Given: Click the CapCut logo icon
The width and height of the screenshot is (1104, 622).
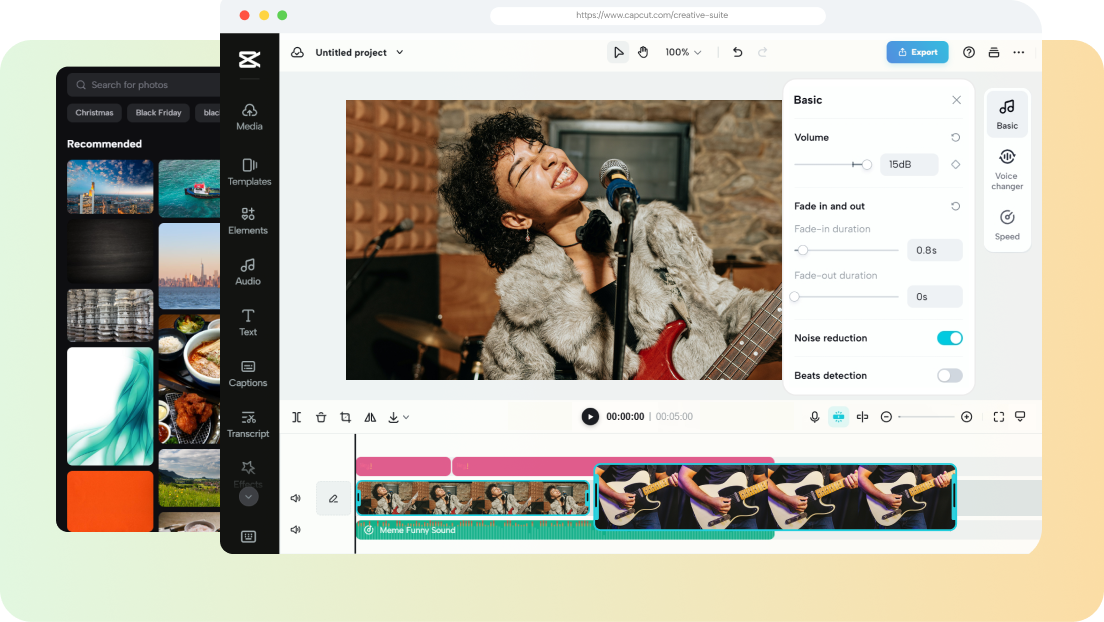Looking at the screenshot, I should (249, 60).
